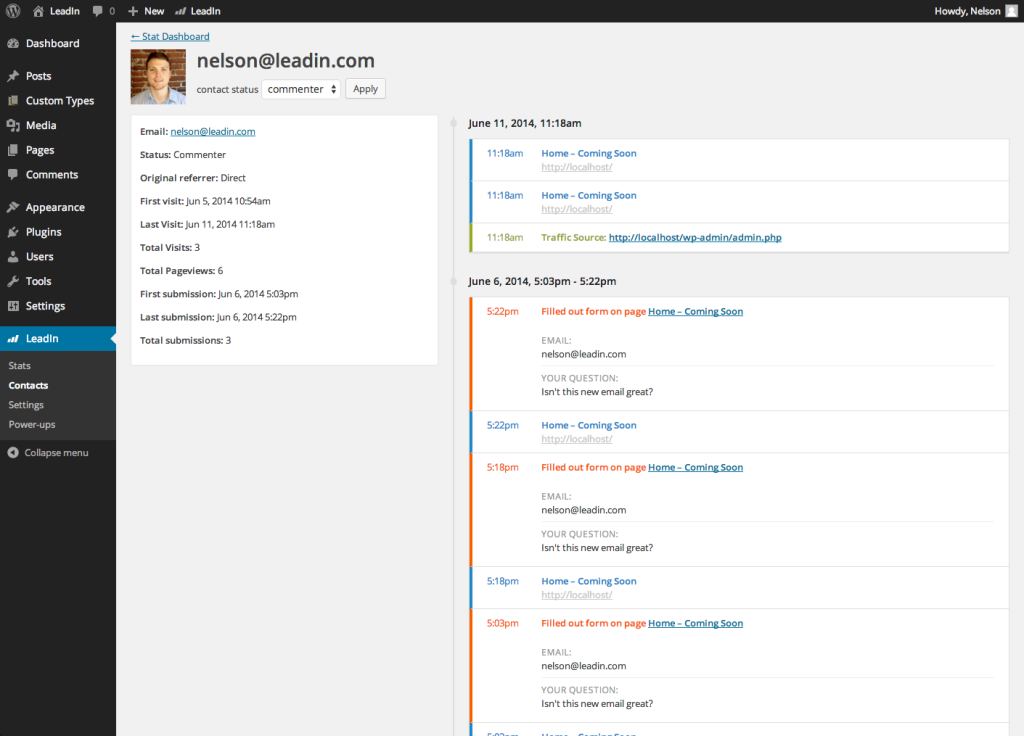Open the Custom Types menu item
The height and width of the screenshot is (736, 1024).
click(58, 101)
